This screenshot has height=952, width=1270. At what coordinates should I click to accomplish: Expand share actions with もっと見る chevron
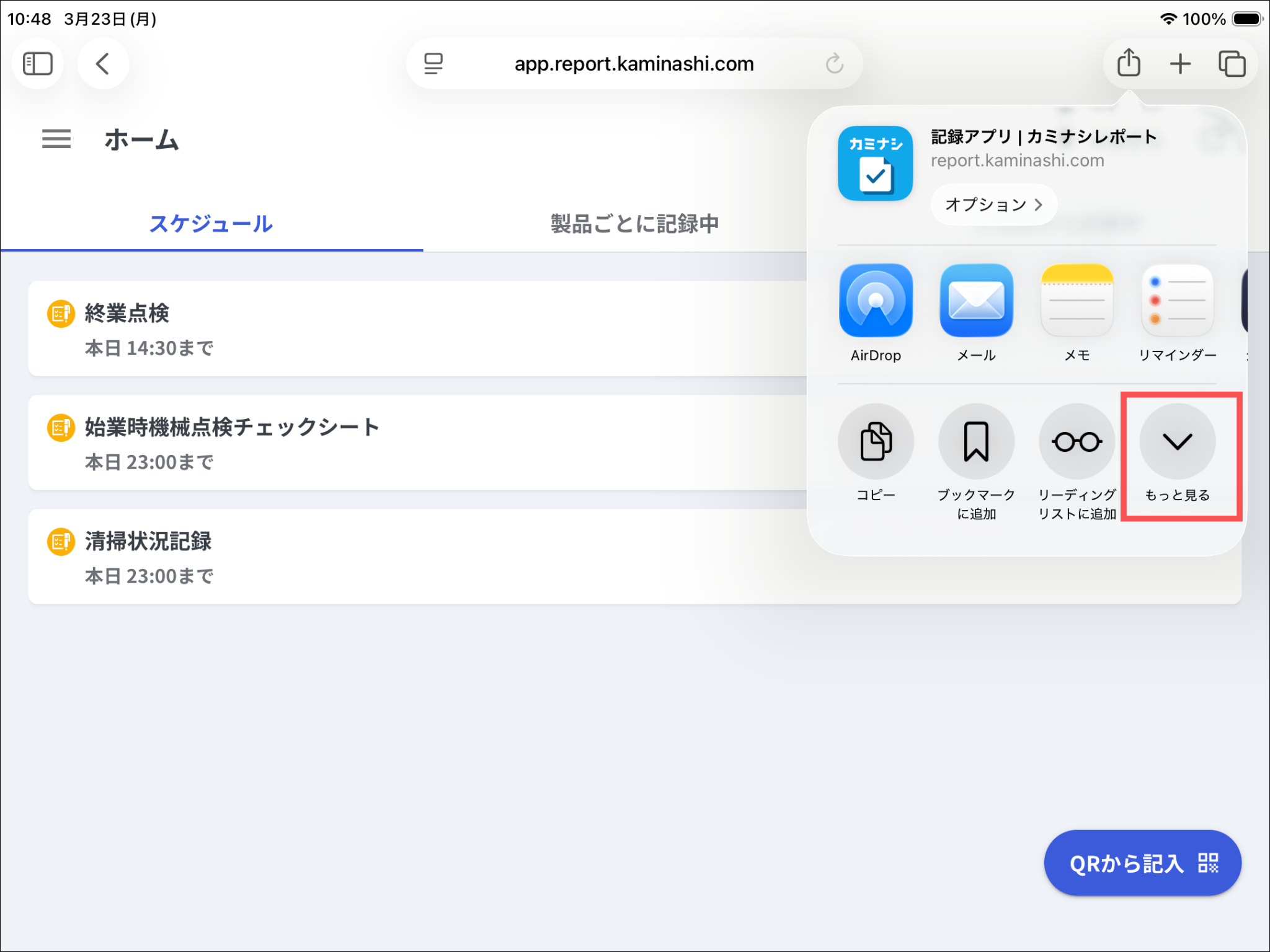[x=1177, y=441]
